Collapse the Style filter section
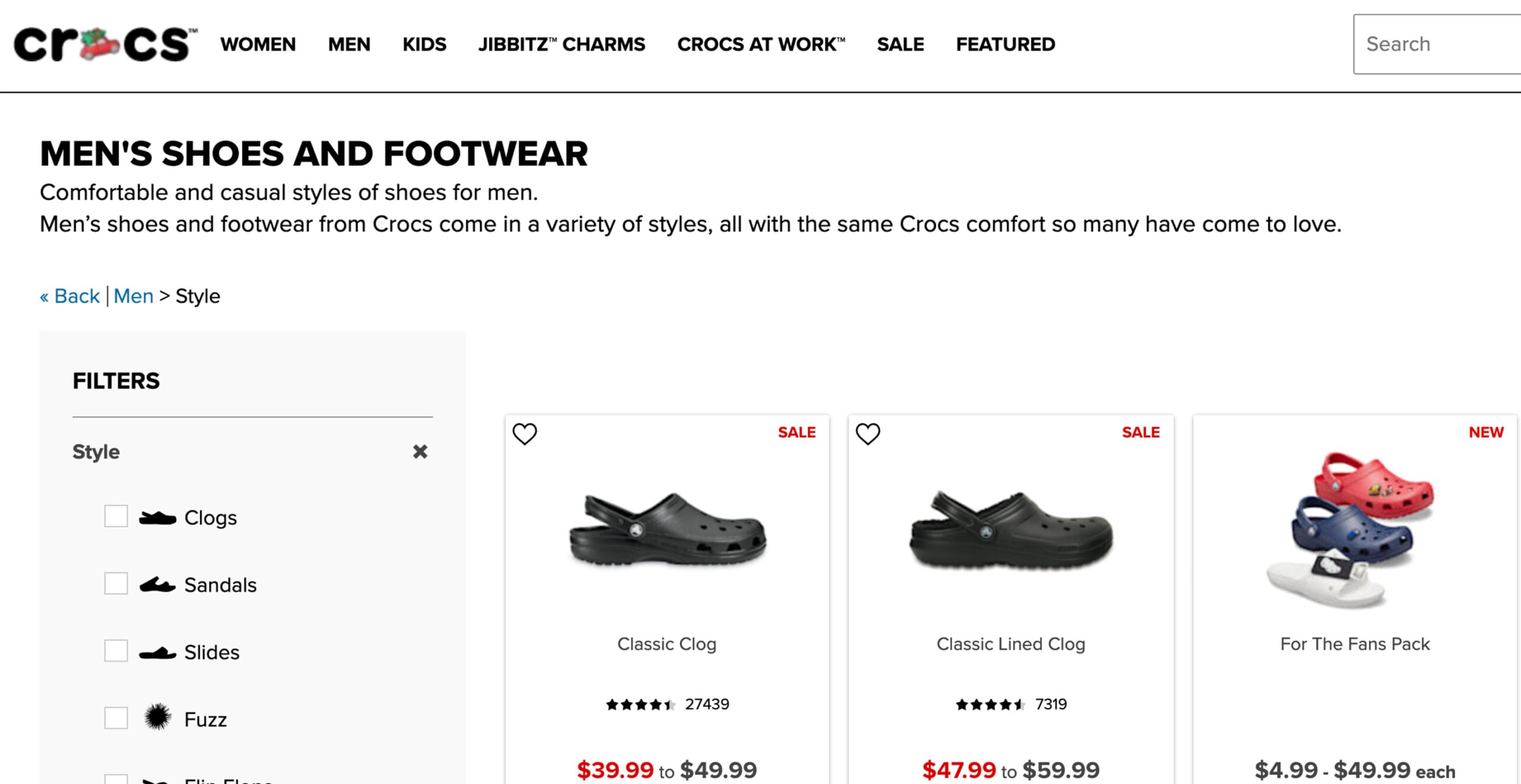This screenshot has height=784, width=1521. coord(95,451)
